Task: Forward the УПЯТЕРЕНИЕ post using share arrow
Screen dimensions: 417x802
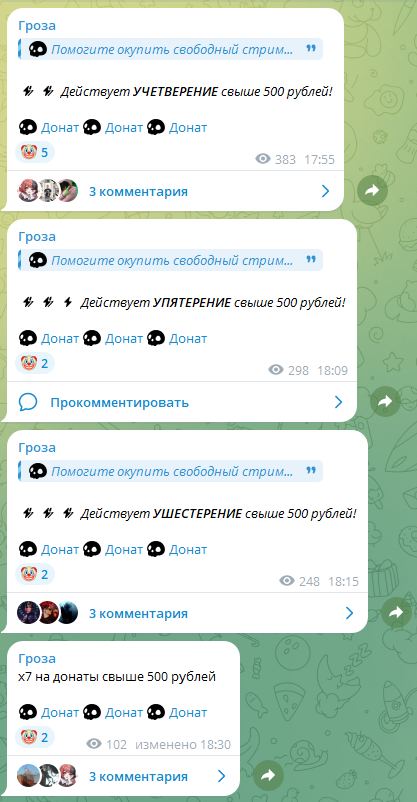Action: click(385, 402)
